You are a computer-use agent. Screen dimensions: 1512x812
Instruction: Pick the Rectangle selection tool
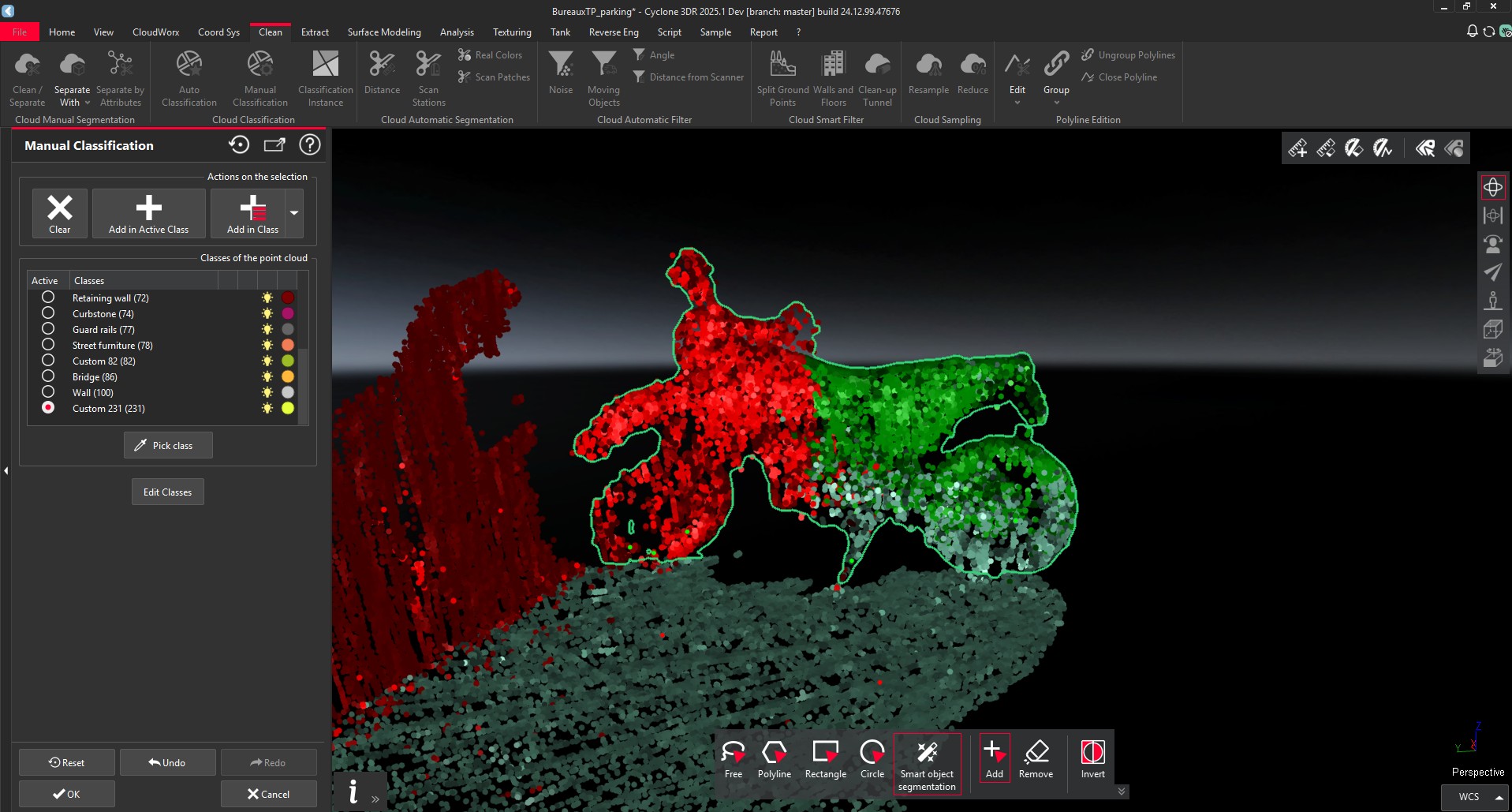(x=825, y=761)
